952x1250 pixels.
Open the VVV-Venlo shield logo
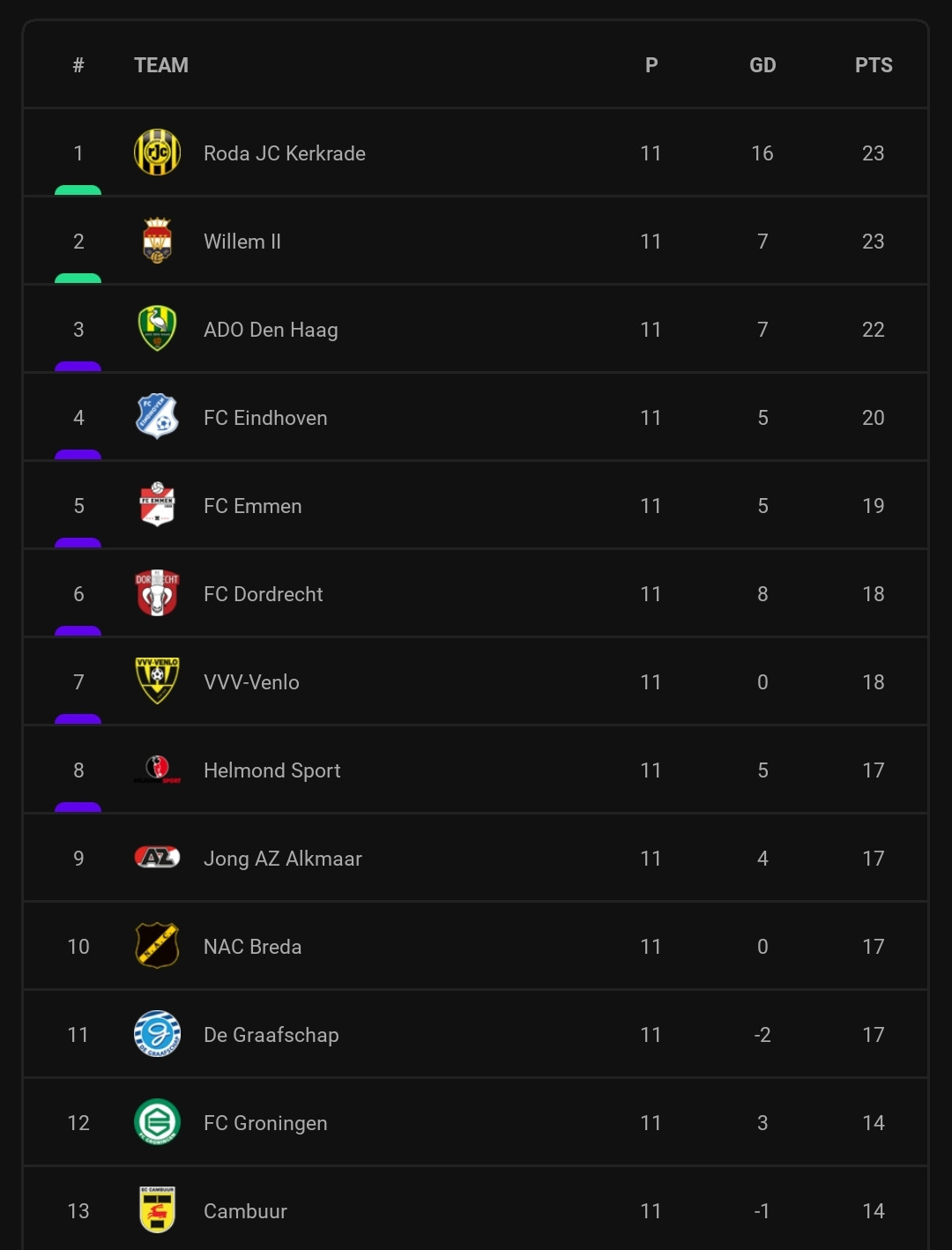pos(157,681)
